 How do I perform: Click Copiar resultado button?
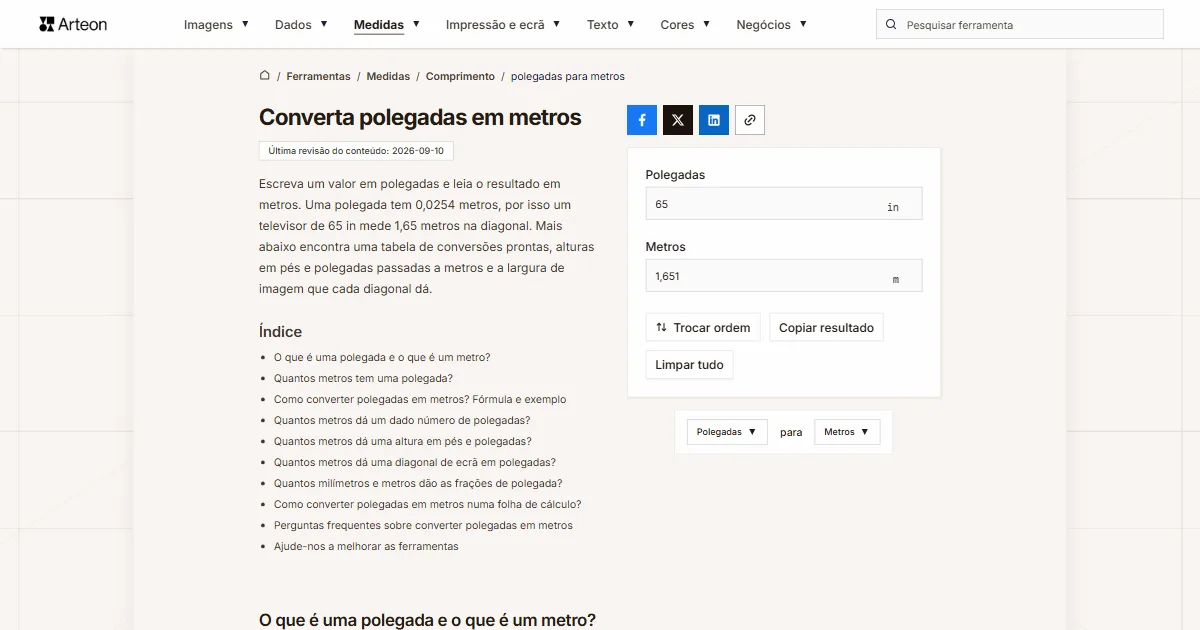[826, 328]
